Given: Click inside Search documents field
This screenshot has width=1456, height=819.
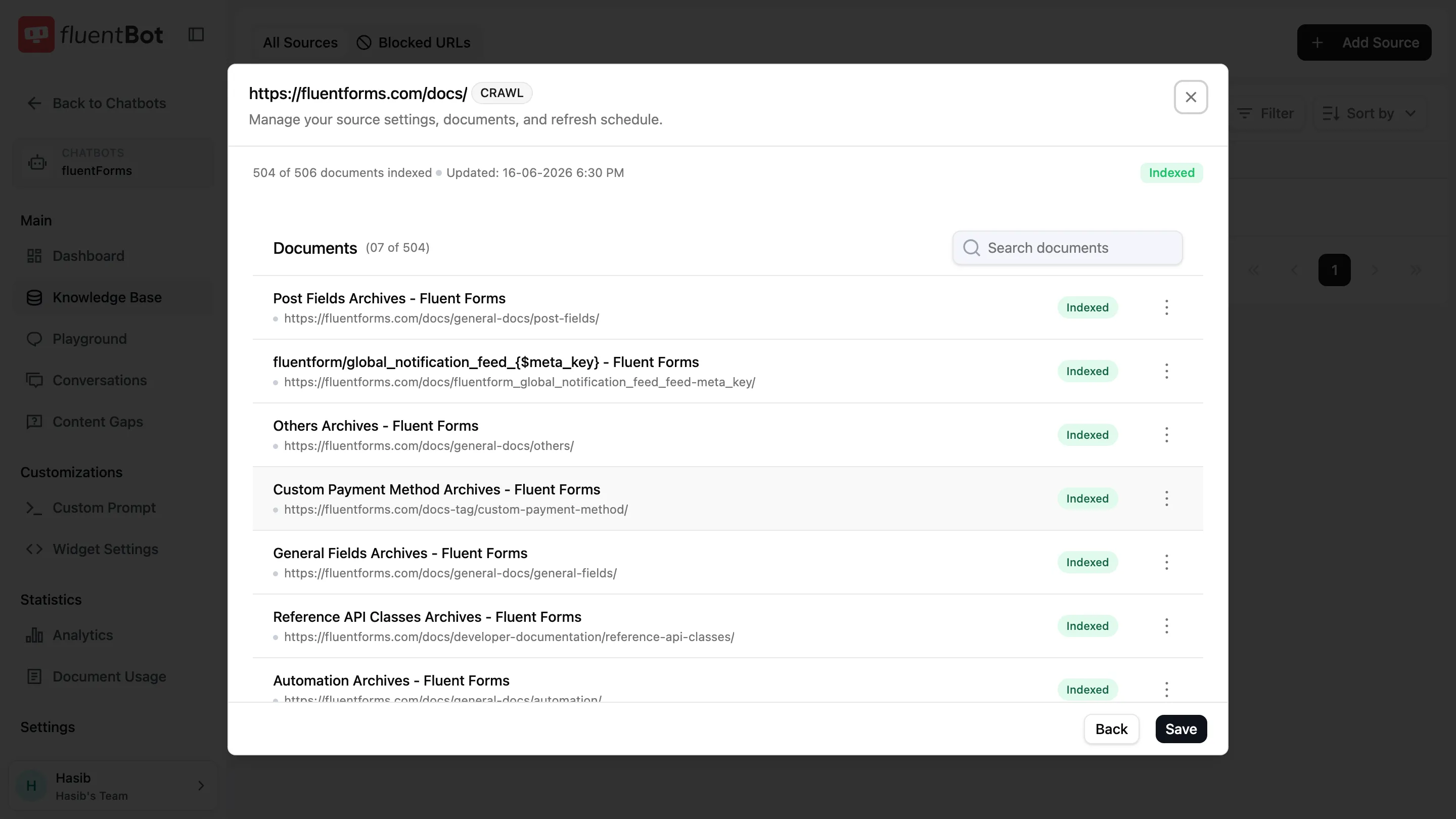Looking at the screenshot, I should 1067,248.
